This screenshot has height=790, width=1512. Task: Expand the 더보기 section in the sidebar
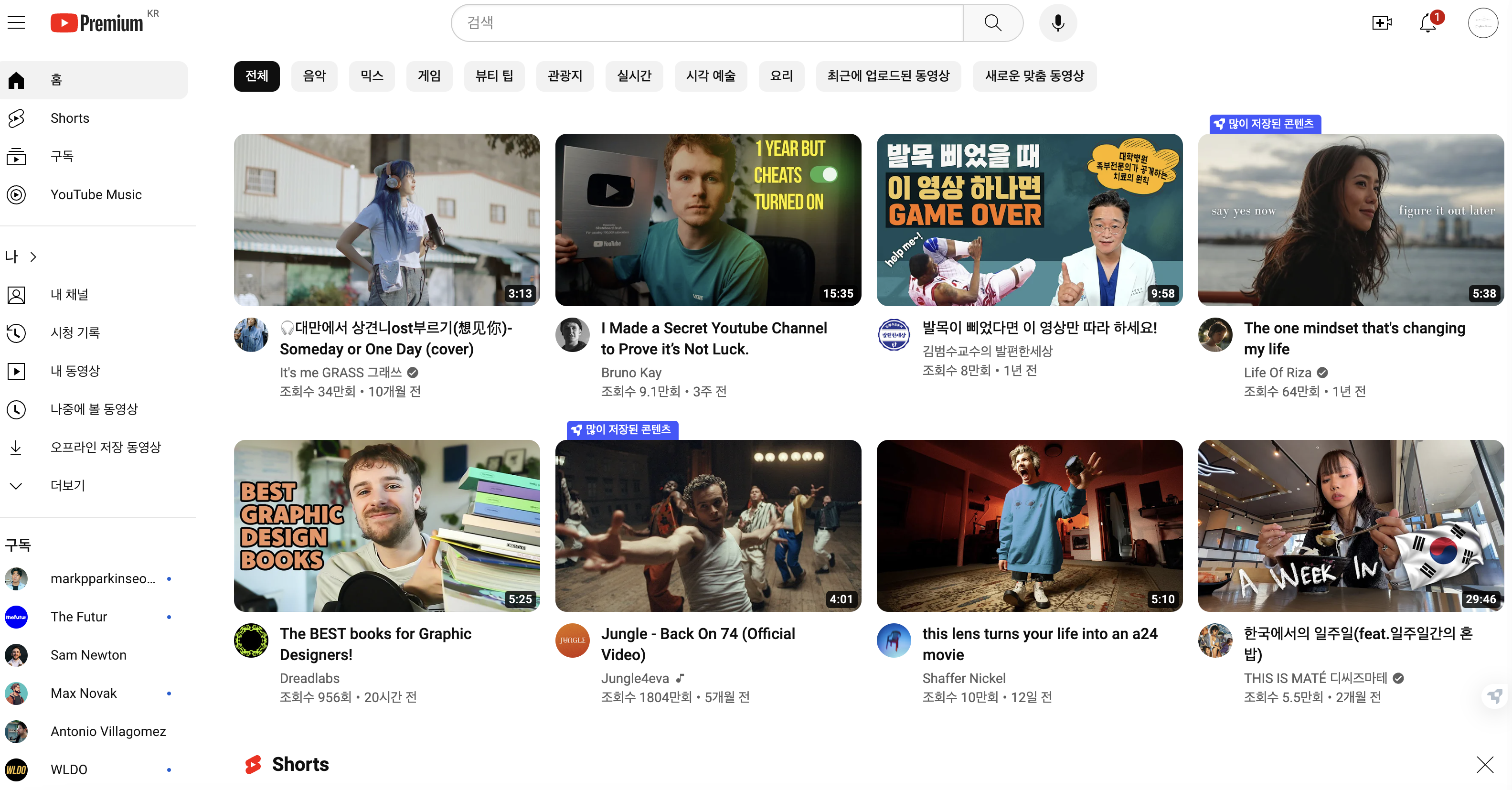click(67, 485)
